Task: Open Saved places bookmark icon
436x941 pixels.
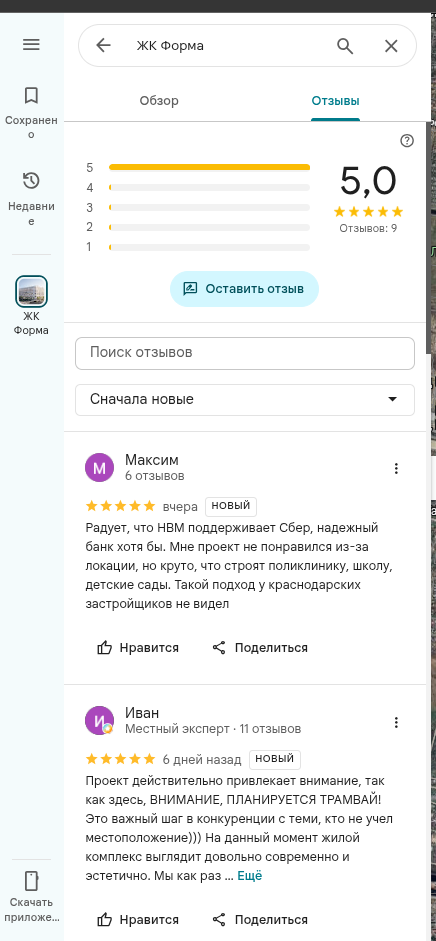Action: pyautogui.click(x=31, y=95)
